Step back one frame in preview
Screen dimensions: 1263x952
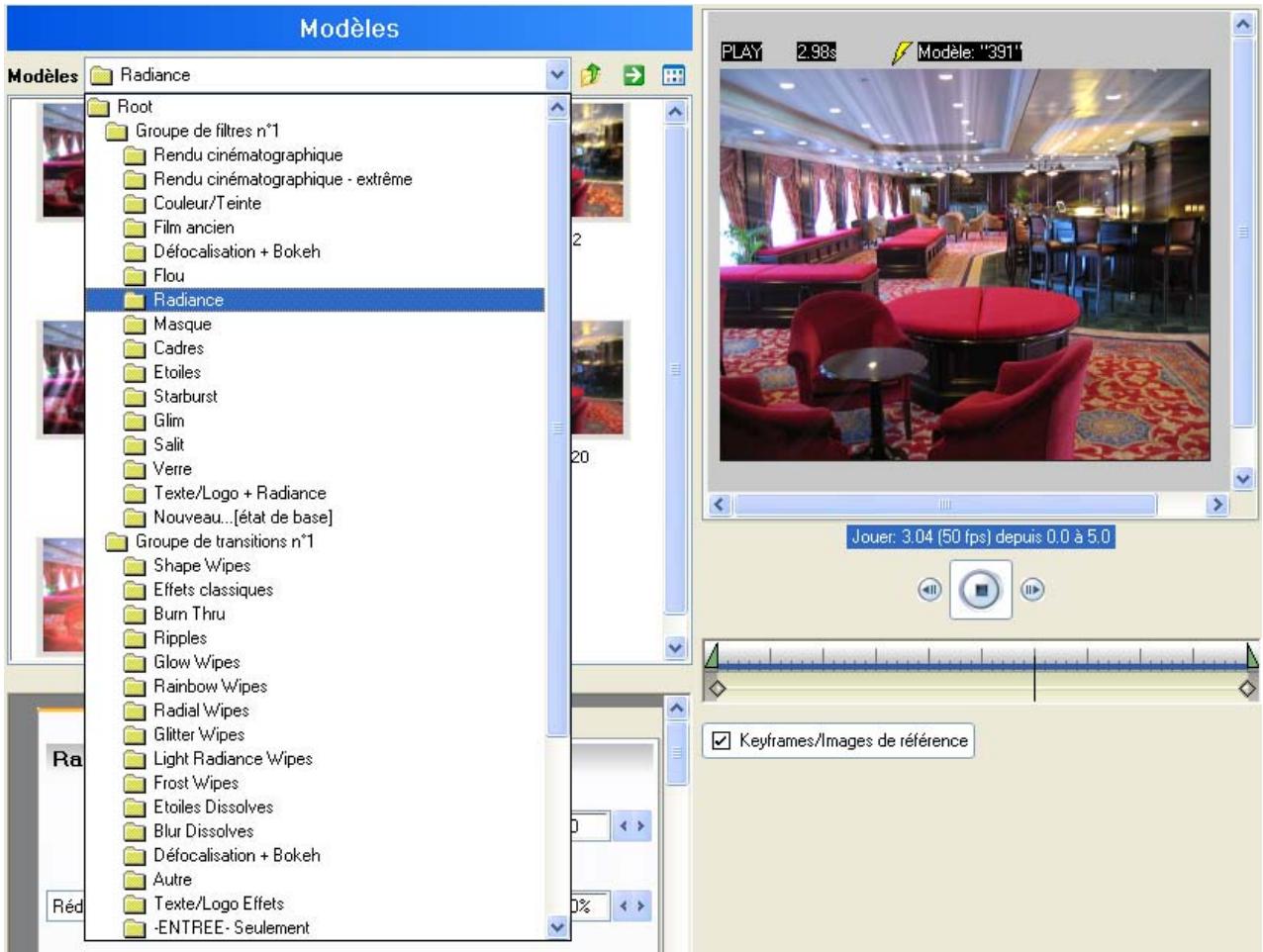click(929, 590)
